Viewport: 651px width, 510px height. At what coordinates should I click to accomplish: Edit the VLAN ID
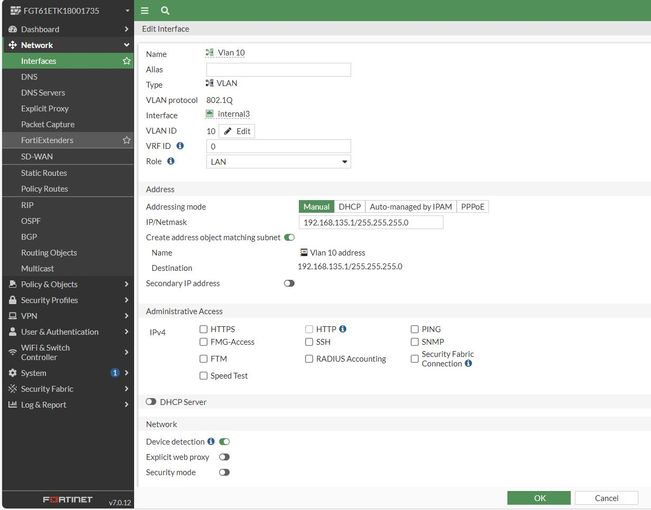pyautogui.click(x=237, y=131)
